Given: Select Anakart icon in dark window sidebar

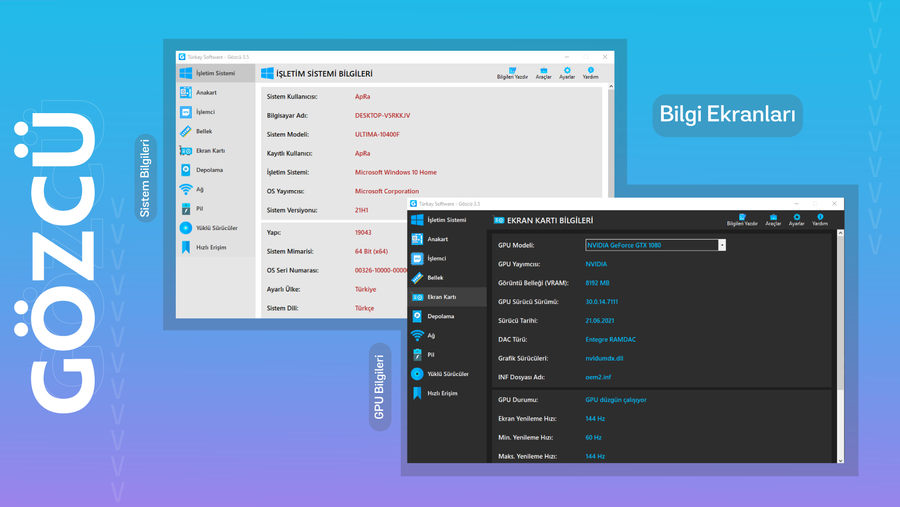Looking at the screenshot, I should (x=417, y=239).
